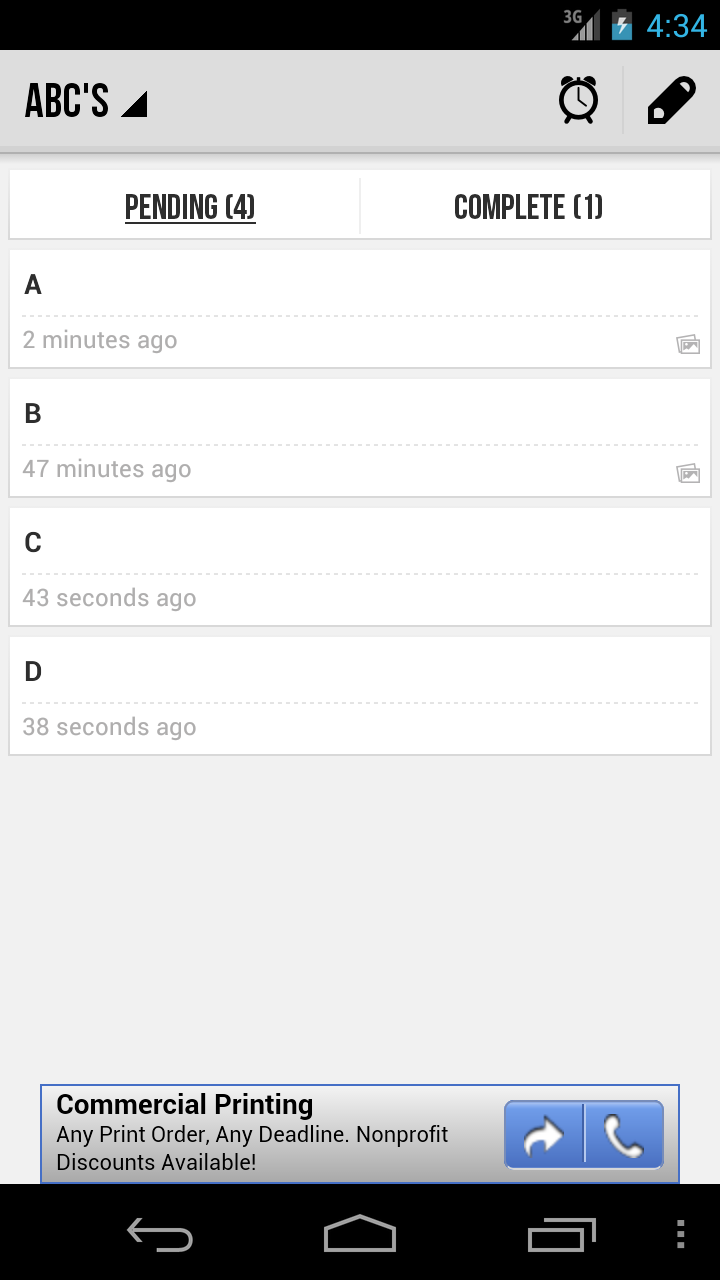Open image attachment icon on note B
The width and height of the screenshot is (720, 1280).
point(688,474)
